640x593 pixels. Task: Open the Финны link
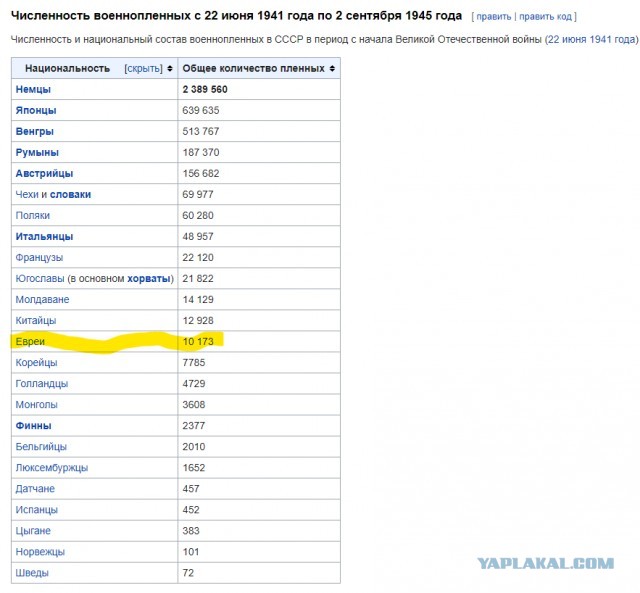click(x=33, y=426)
